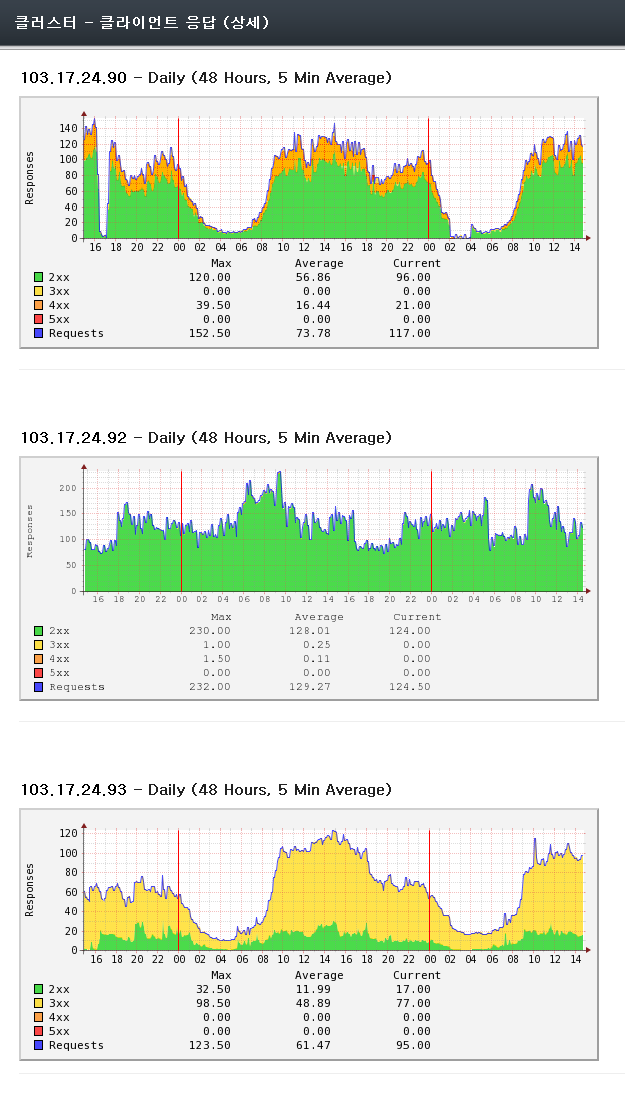The height and width of the screenshot is (1104, 625).
Task: Click 3xx Average value 48.89 for 103.17.24.93
Action: pyautogui.click(x=313, y=1003)
